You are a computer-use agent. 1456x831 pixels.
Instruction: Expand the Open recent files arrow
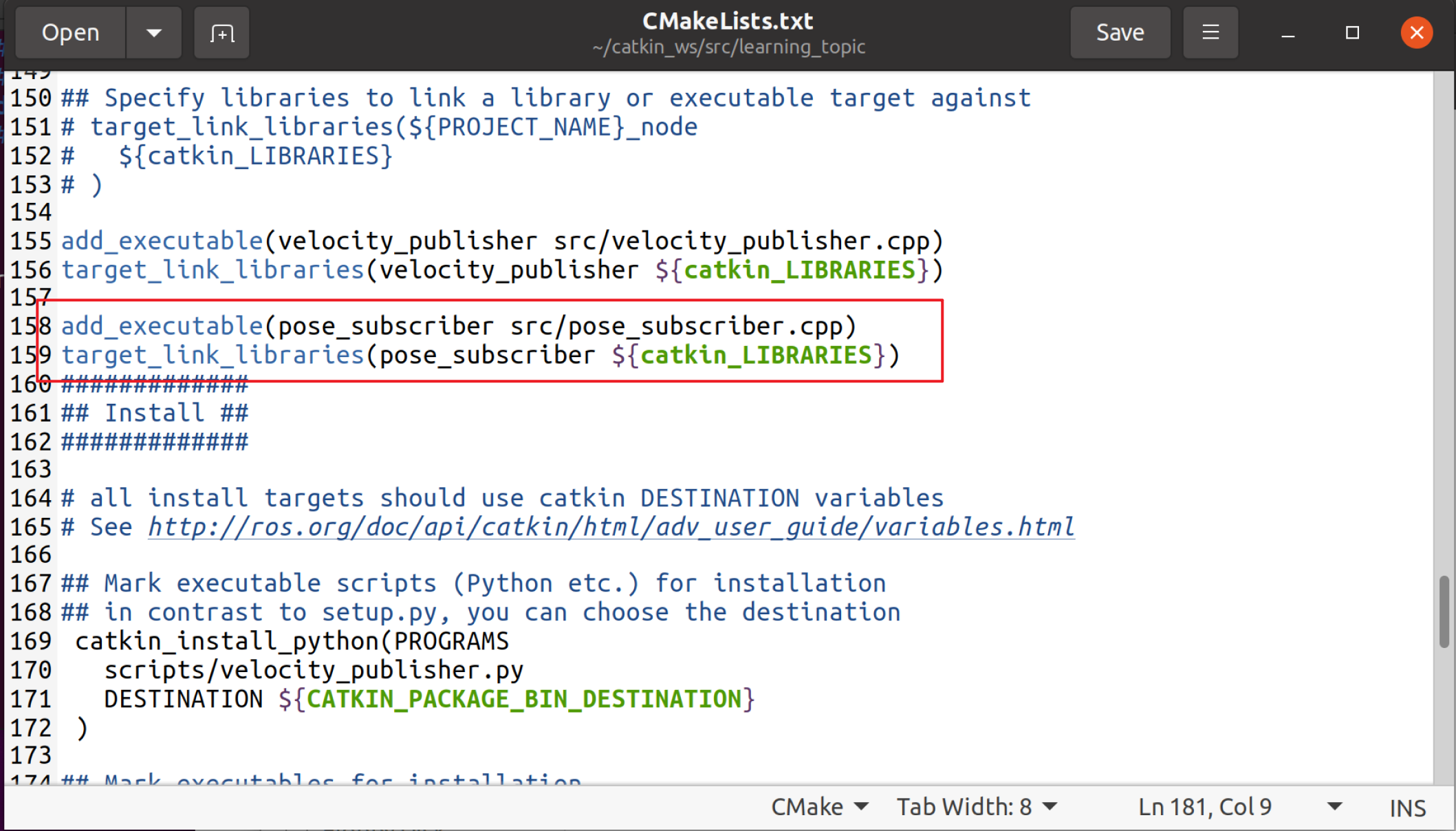point(154,32)
